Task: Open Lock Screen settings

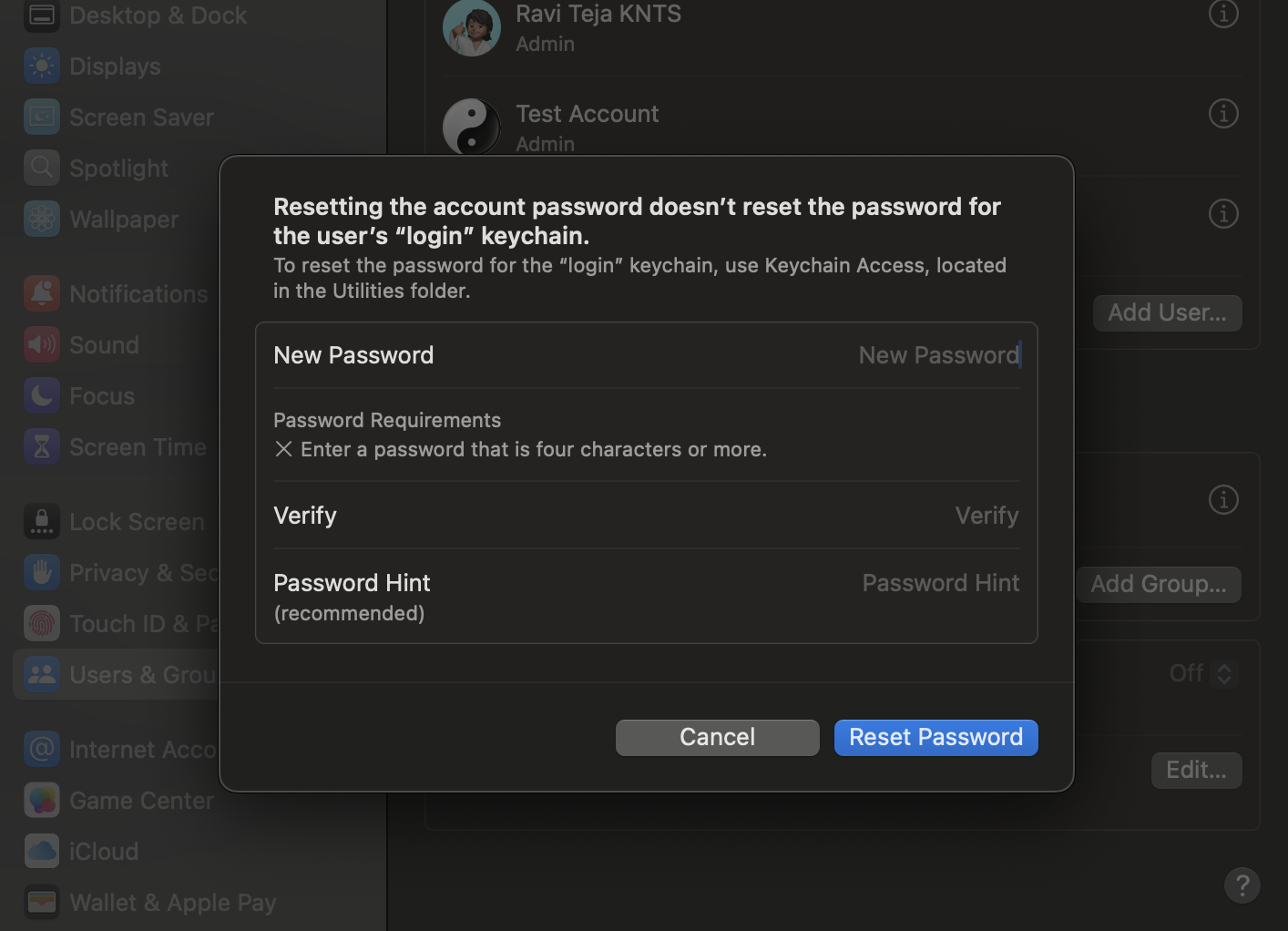Action: [x=136, y=521]
